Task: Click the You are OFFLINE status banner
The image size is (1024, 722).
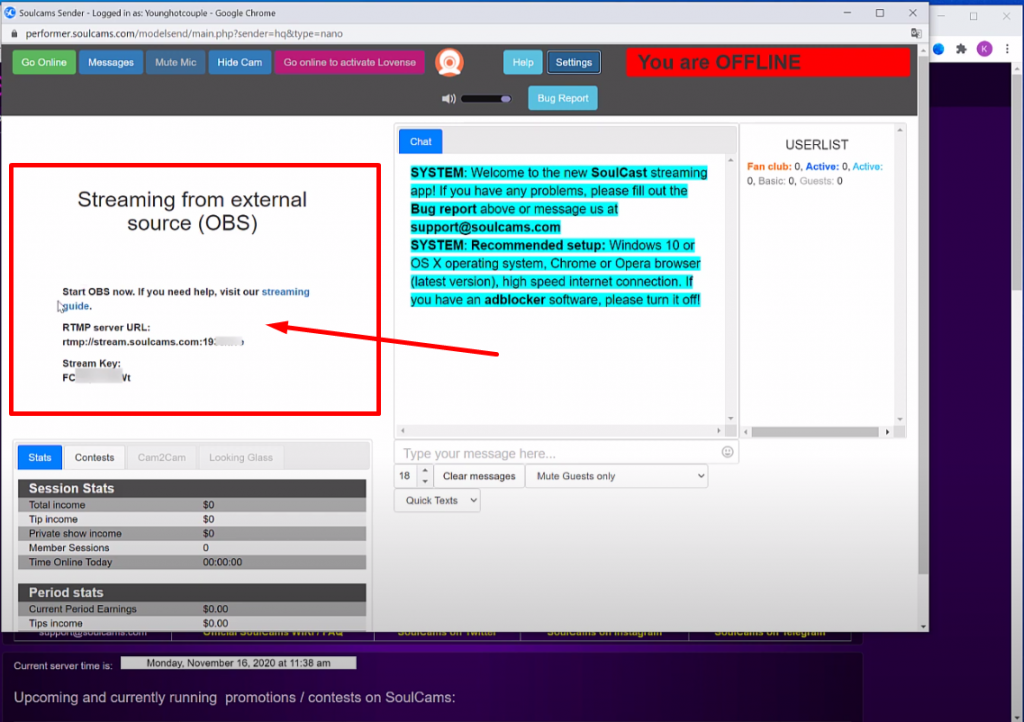Action: point(768,63)
